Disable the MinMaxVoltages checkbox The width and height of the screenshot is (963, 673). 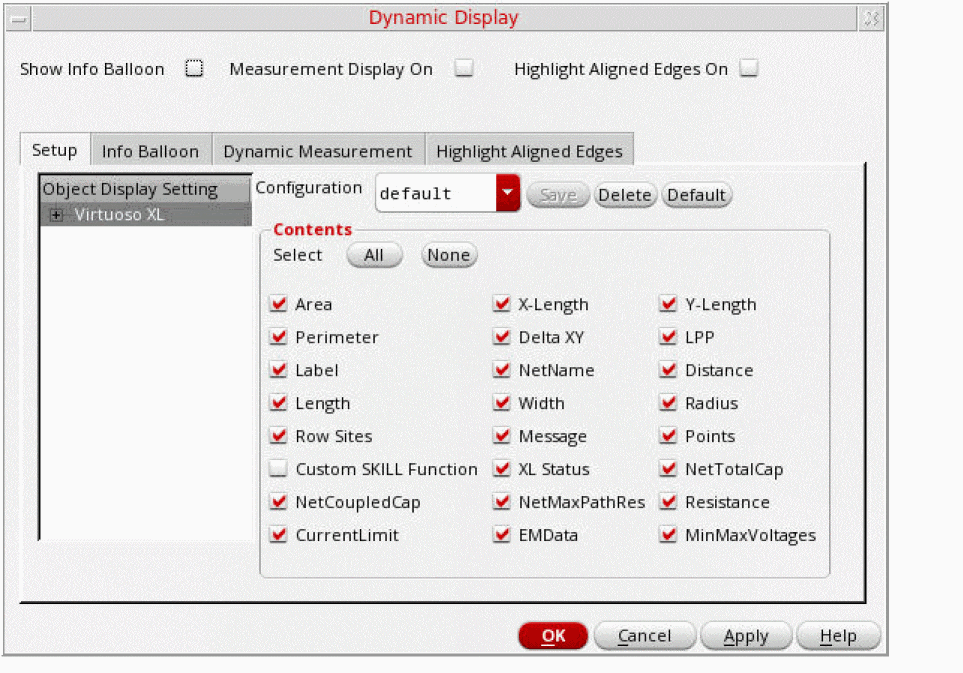click(668, 535)
